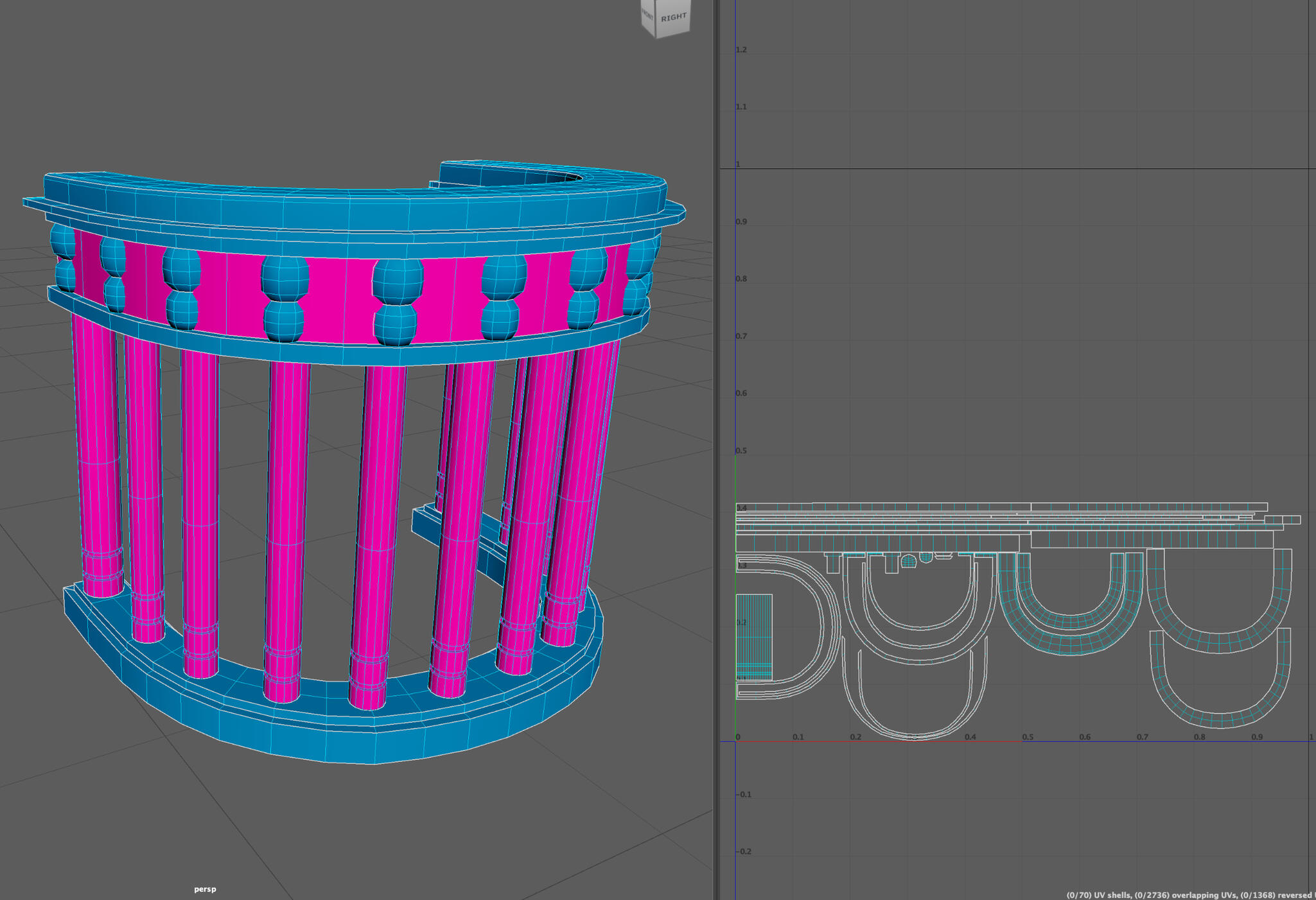Click the divider between viewport and UV editor
This screenshot has height=900, width=1316.
click(x=715, y=449)
